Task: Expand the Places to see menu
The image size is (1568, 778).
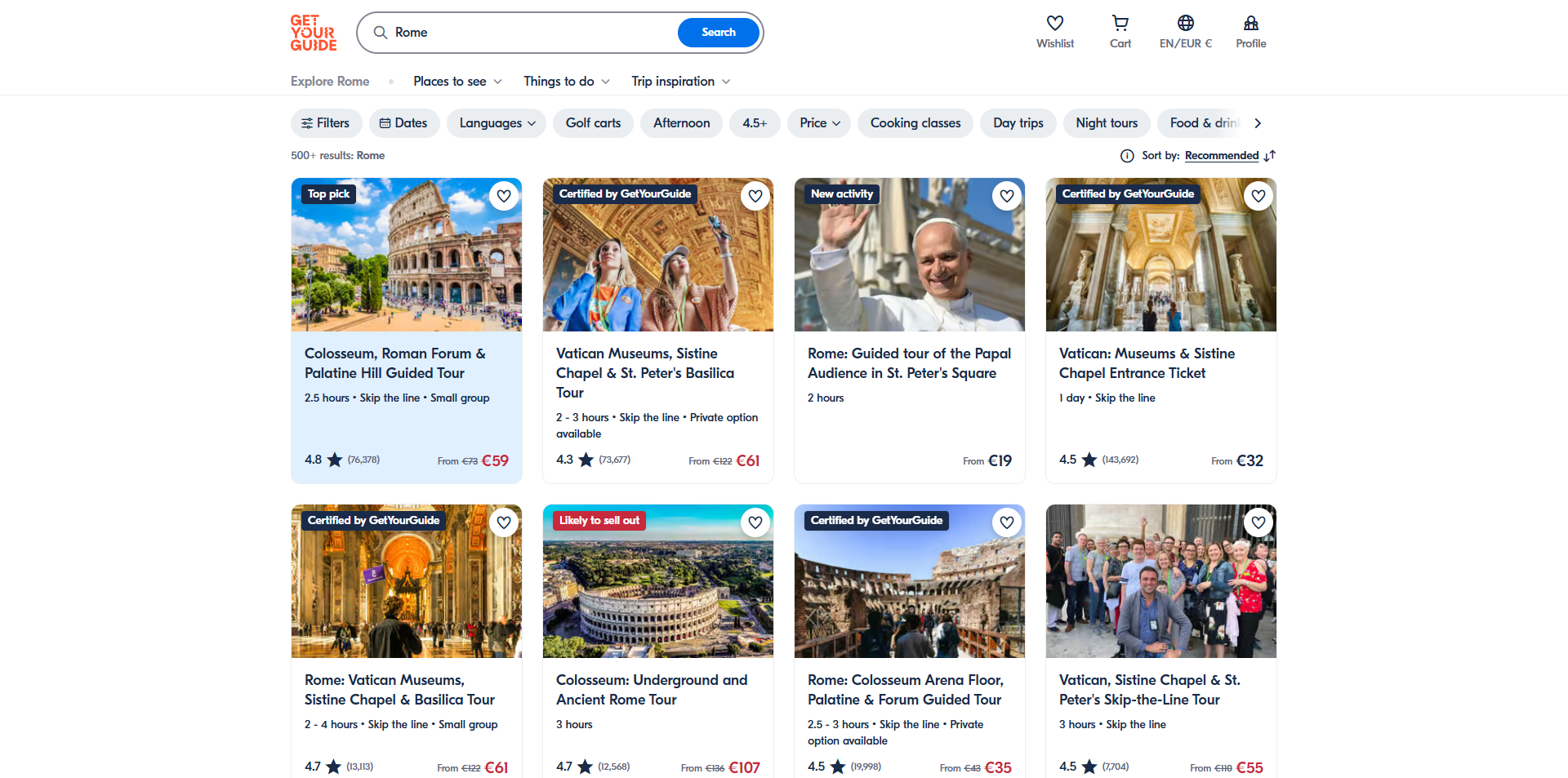Action: 457,82
